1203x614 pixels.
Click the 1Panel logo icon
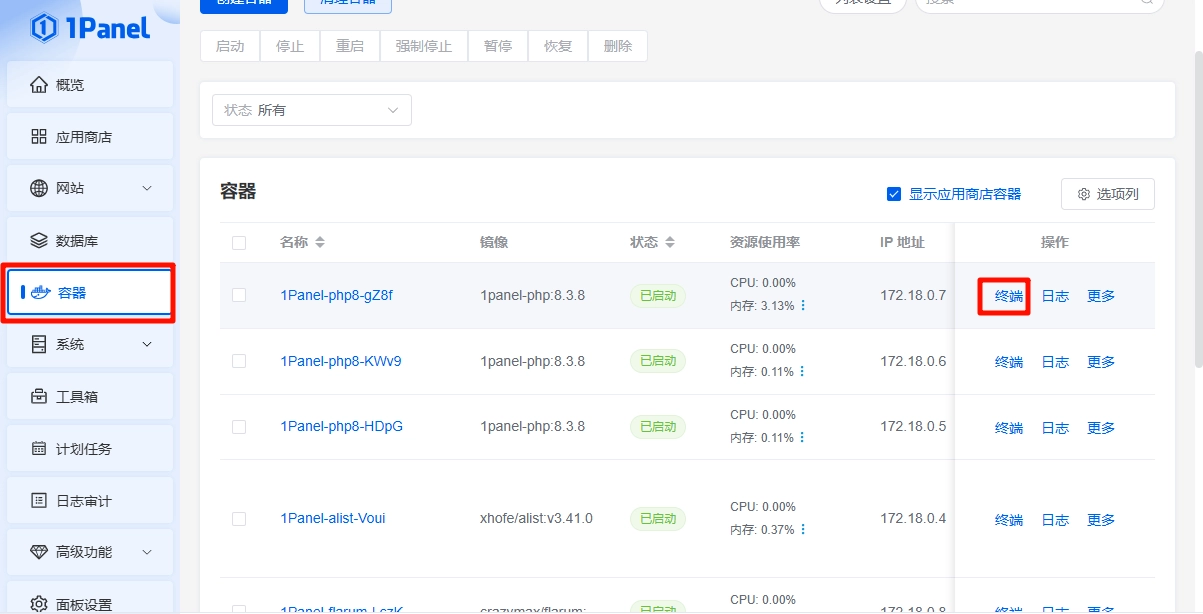(44, 28)
